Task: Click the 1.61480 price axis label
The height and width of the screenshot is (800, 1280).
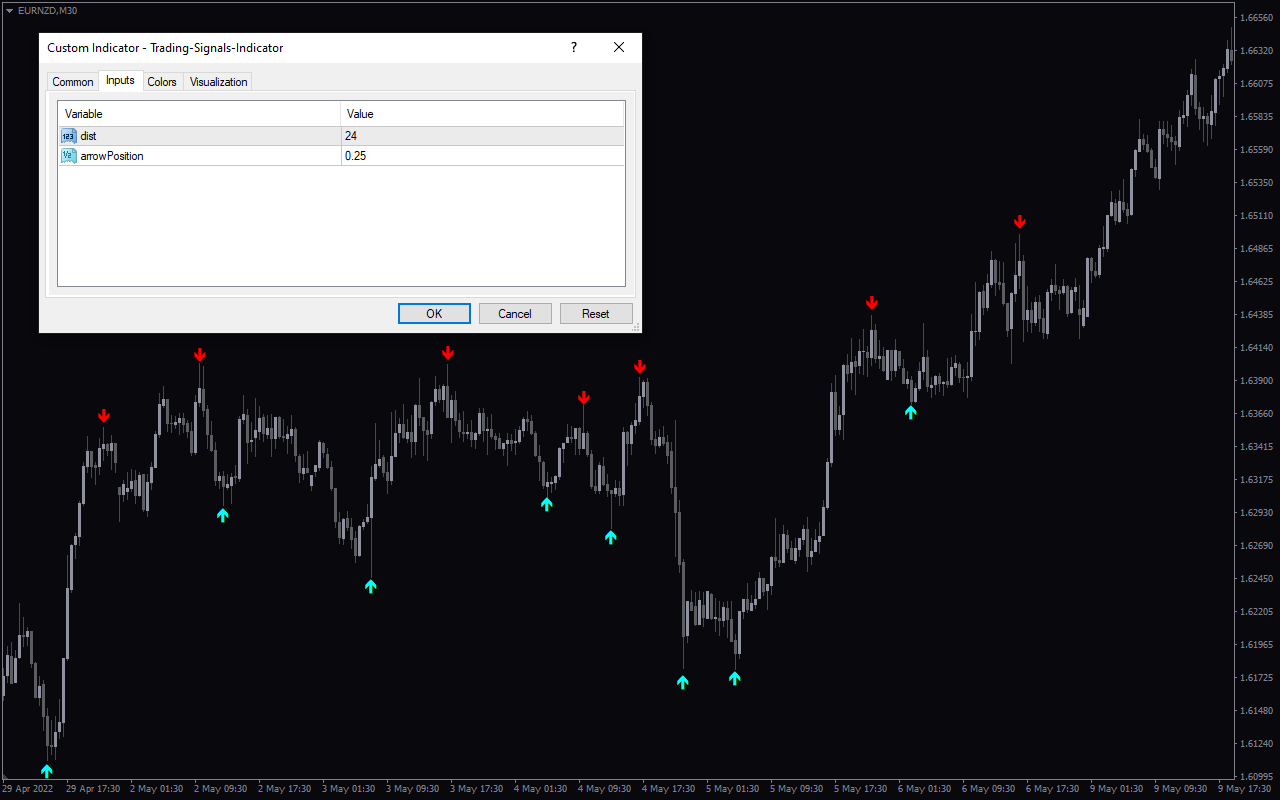Action: coord(1258,710)
